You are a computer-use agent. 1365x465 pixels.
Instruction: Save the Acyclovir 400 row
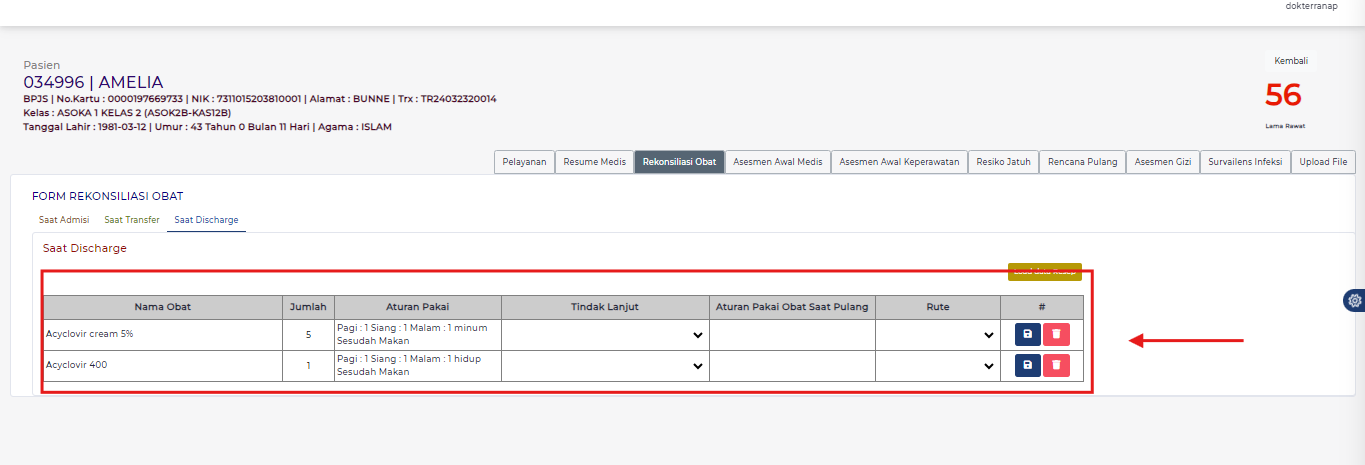[1028, 366]
